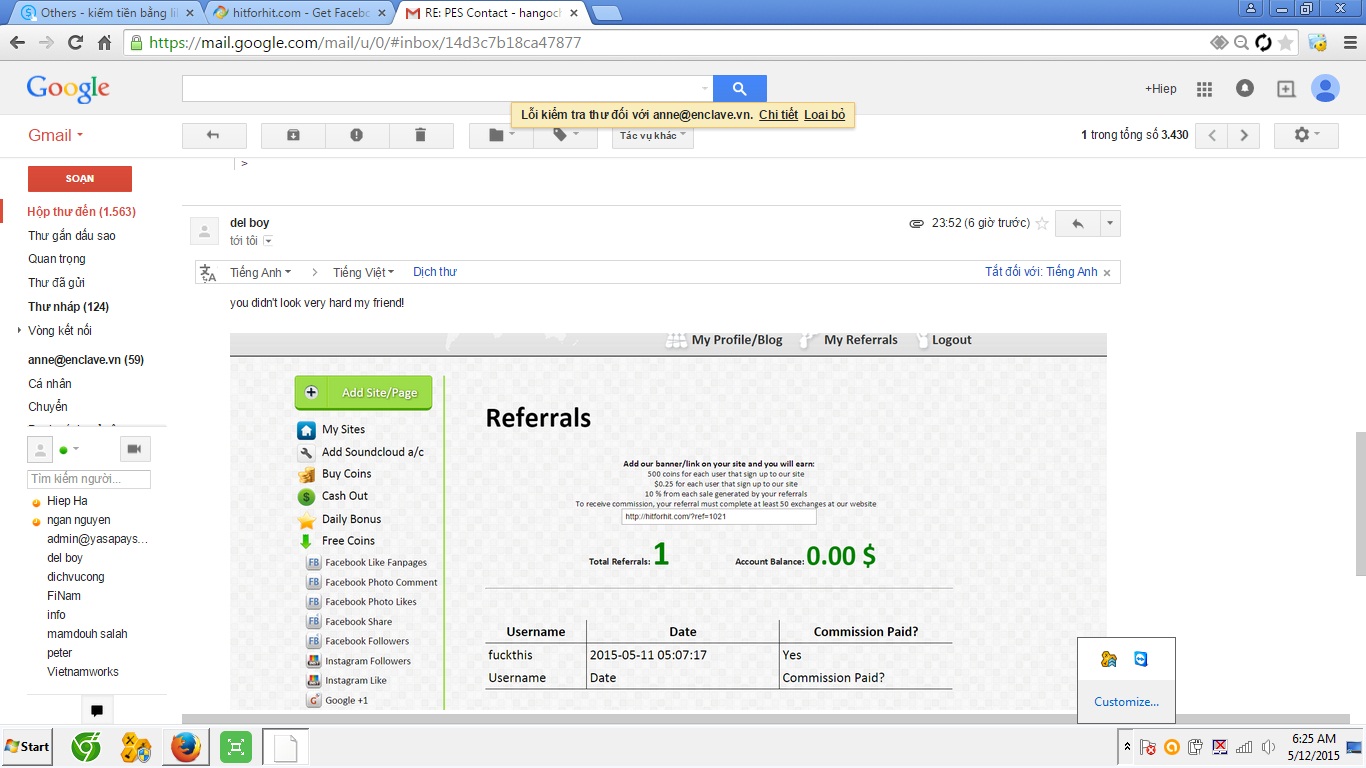Open the 'Thư đã gửi' sent folder

click(x=56, y=283)
